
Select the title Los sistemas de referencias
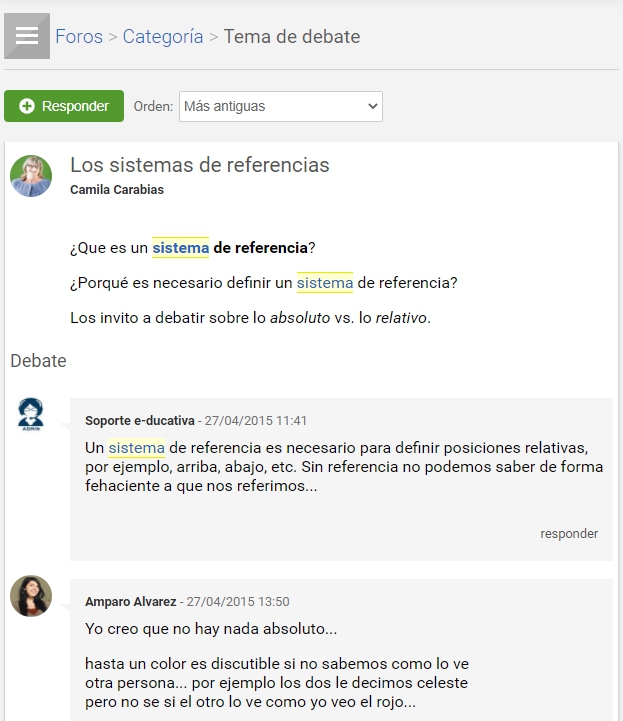tap(200, 165)
